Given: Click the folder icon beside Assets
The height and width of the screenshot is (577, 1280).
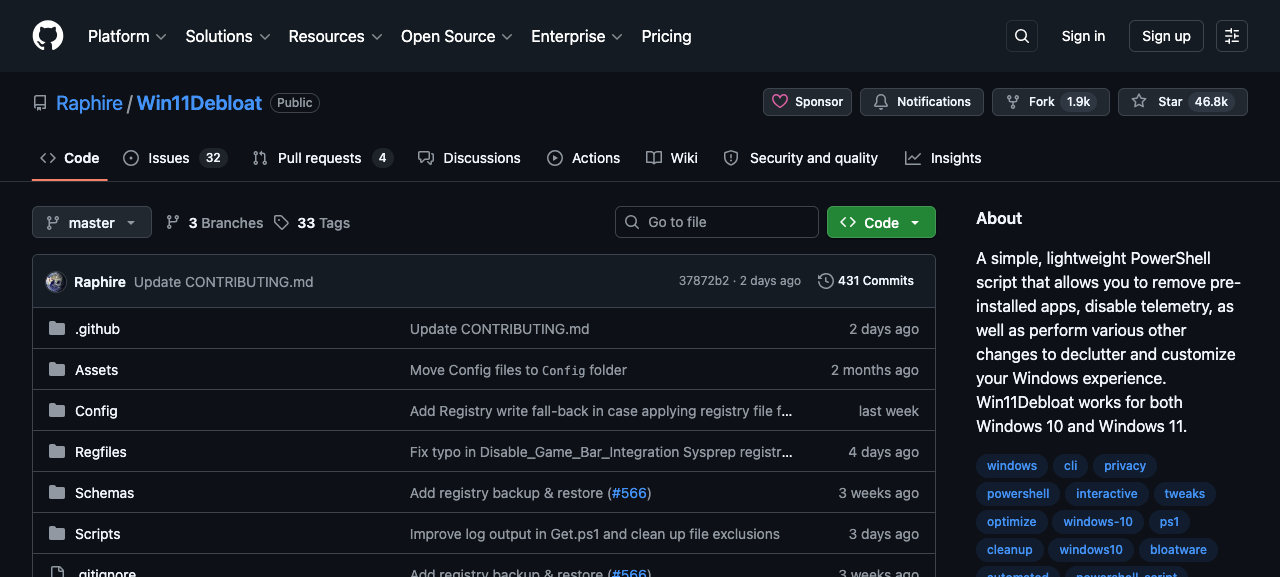Looking at the screenshot, I should [x=57, y=370].
